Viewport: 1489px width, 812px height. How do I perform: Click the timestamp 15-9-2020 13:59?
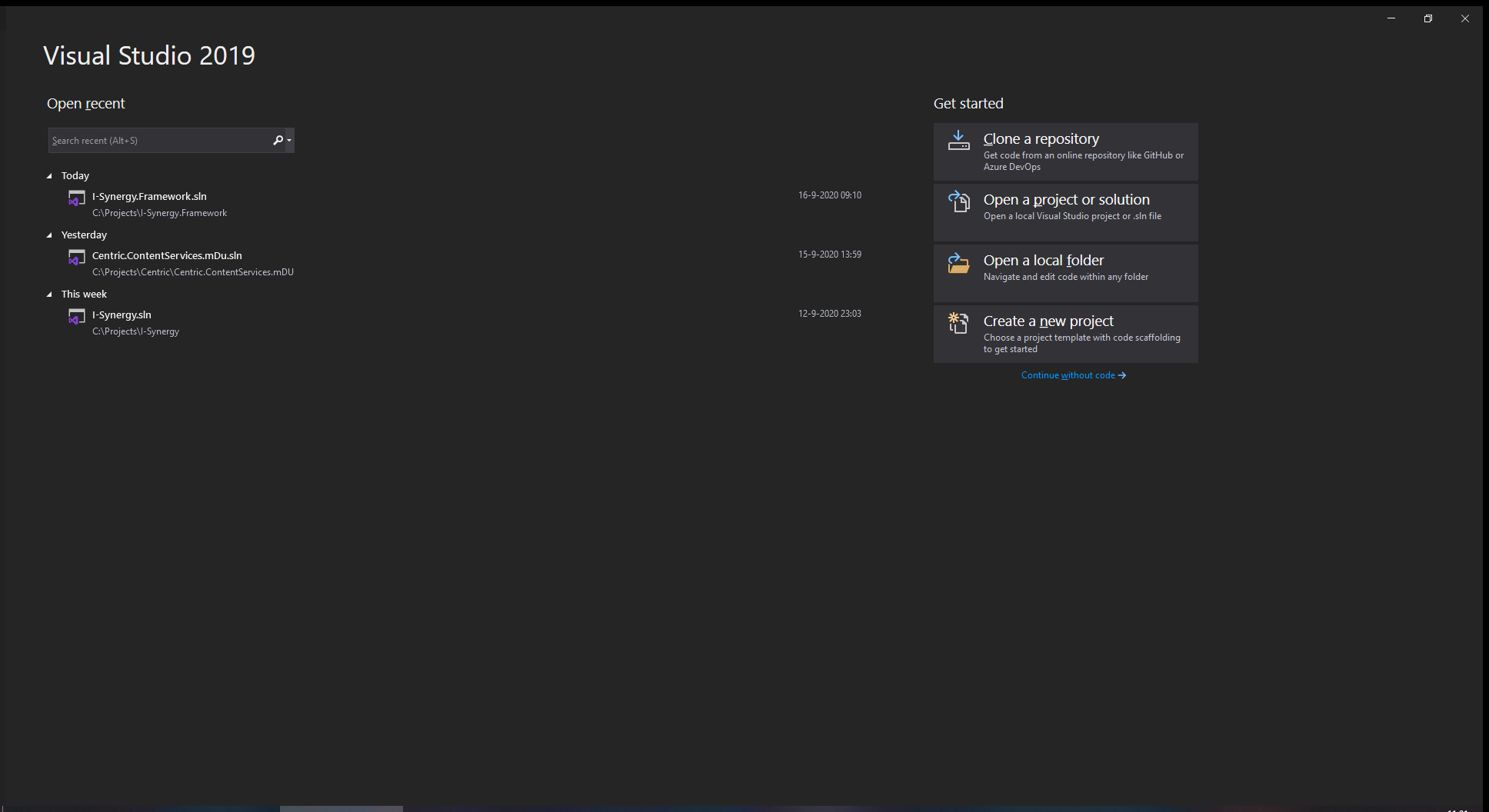pyautogui.click(x=830, y=255)
